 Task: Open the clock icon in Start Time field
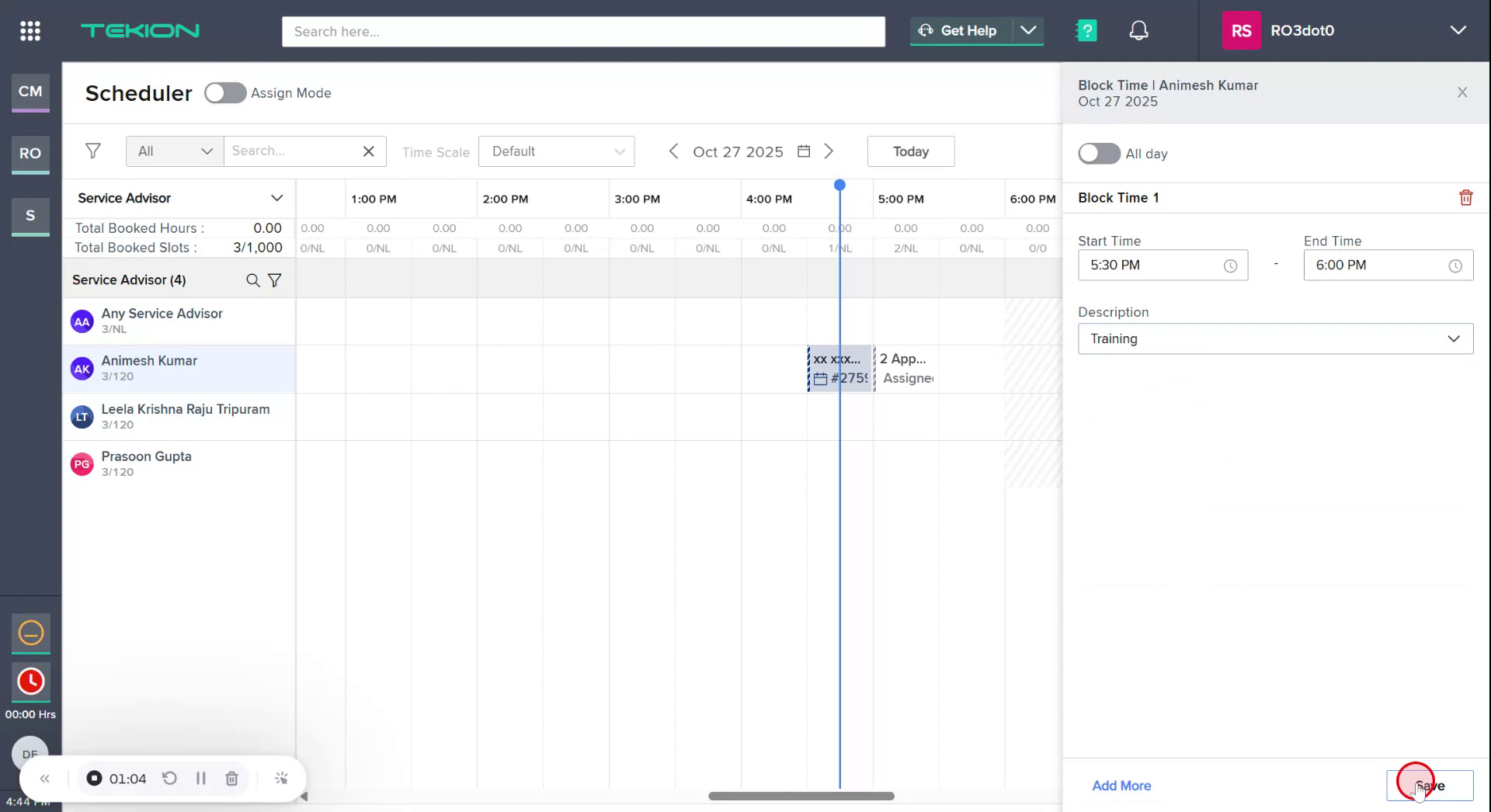coord(1230,265)
